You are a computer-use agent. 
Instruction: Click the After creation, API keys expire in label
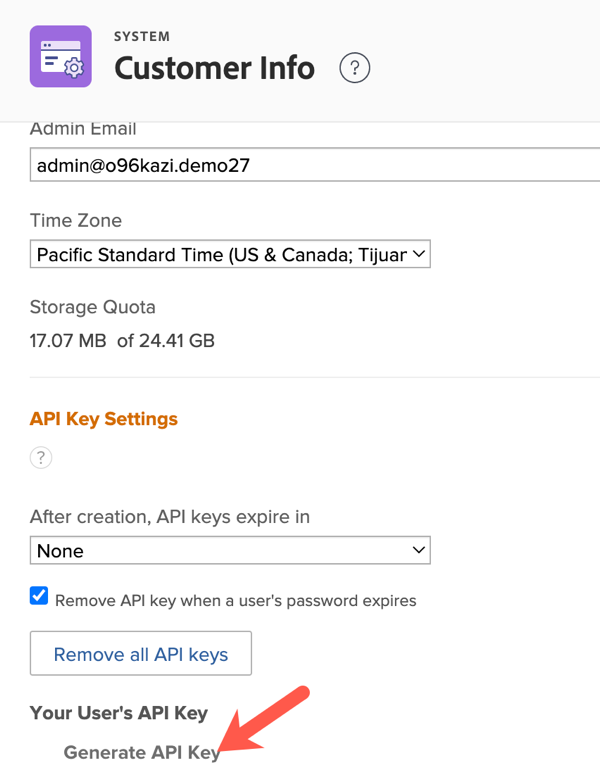[170, 517]
